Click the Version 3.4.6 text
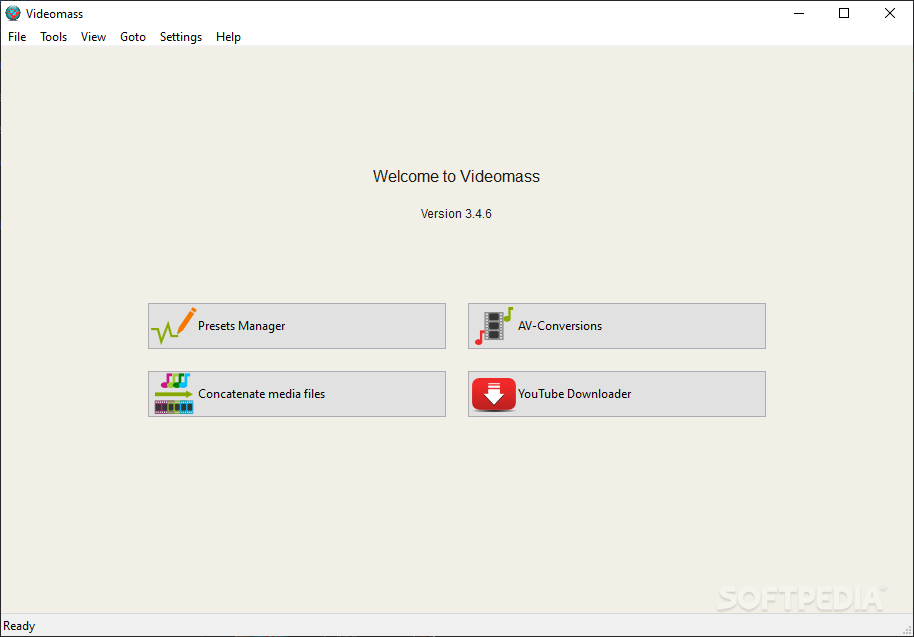This screenshot has height=637, width=914. pos(456,214)
